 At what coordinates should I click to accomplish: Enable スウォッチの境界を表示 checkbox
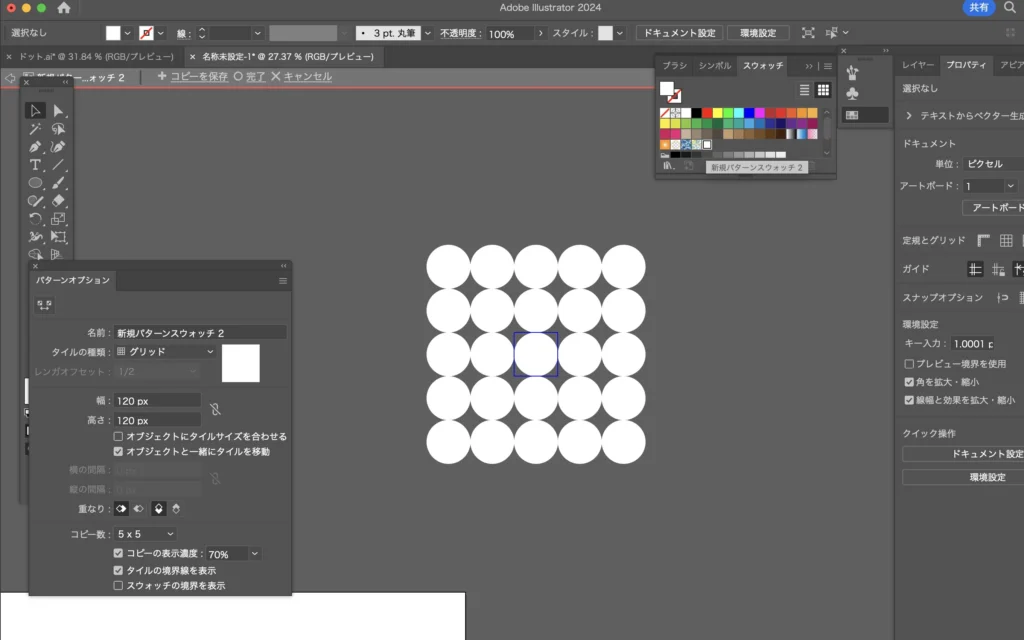119,585
